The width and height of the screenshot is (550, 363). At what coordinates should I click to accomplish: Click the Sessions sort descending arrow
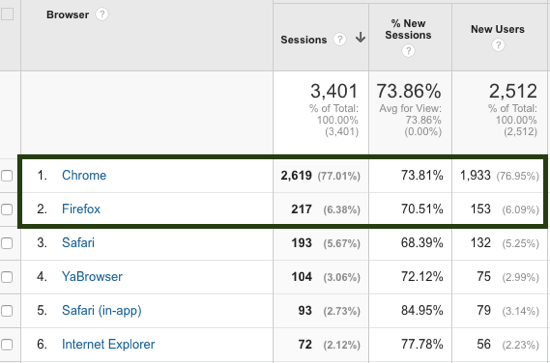tap(360, 38)
